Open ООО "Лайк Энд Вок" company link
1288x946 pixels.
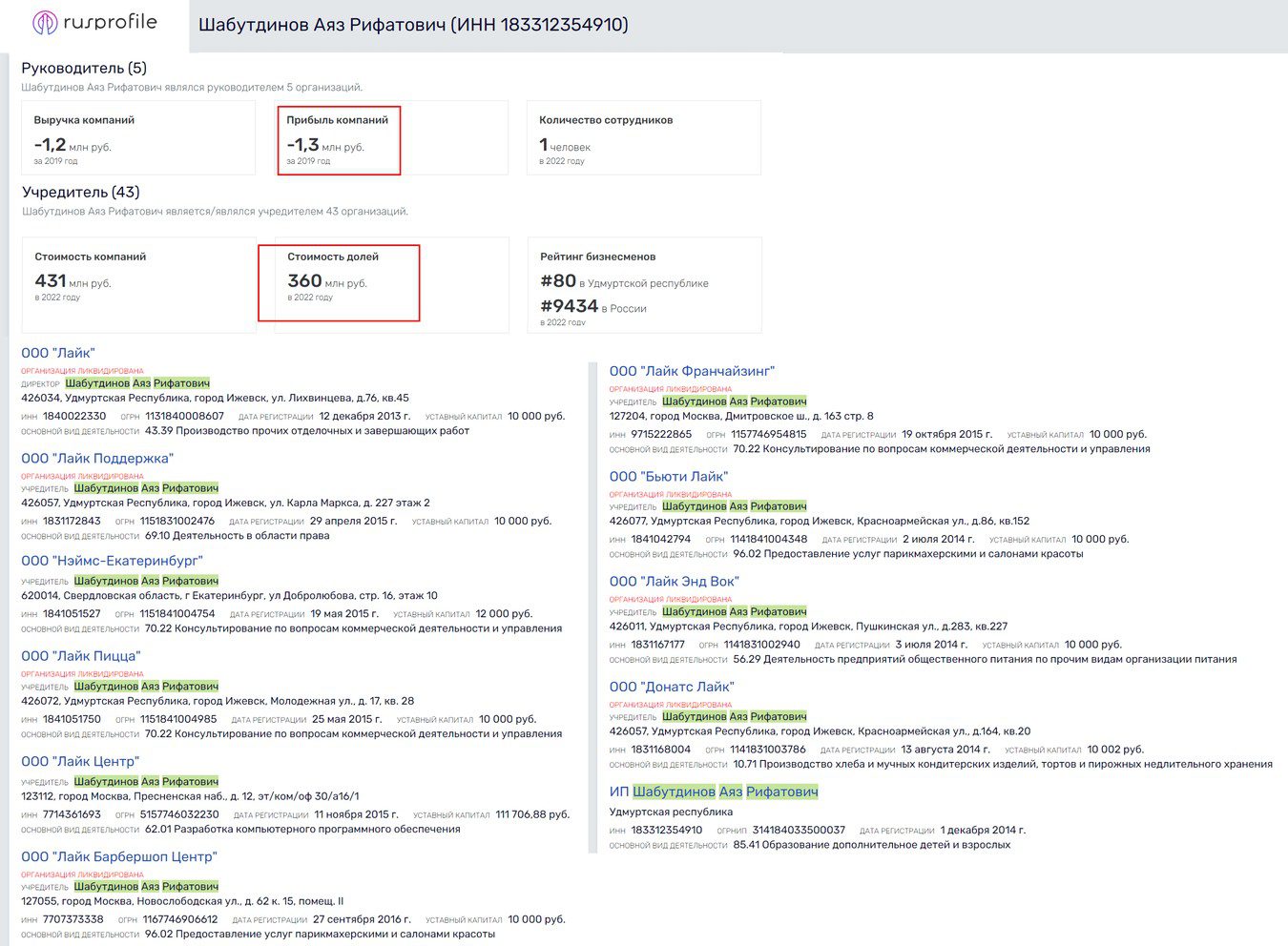point(675,581)
